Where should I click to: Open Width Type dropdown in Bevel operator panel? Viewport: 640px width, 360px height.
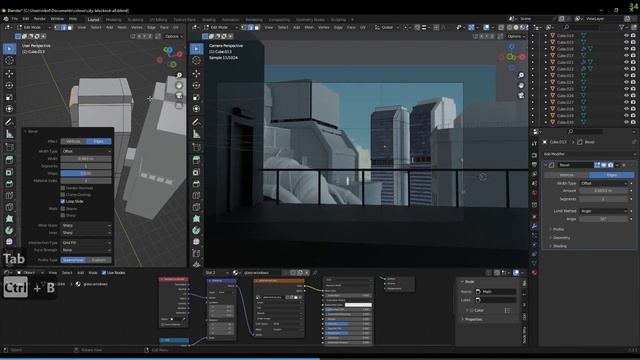point(86,151)
